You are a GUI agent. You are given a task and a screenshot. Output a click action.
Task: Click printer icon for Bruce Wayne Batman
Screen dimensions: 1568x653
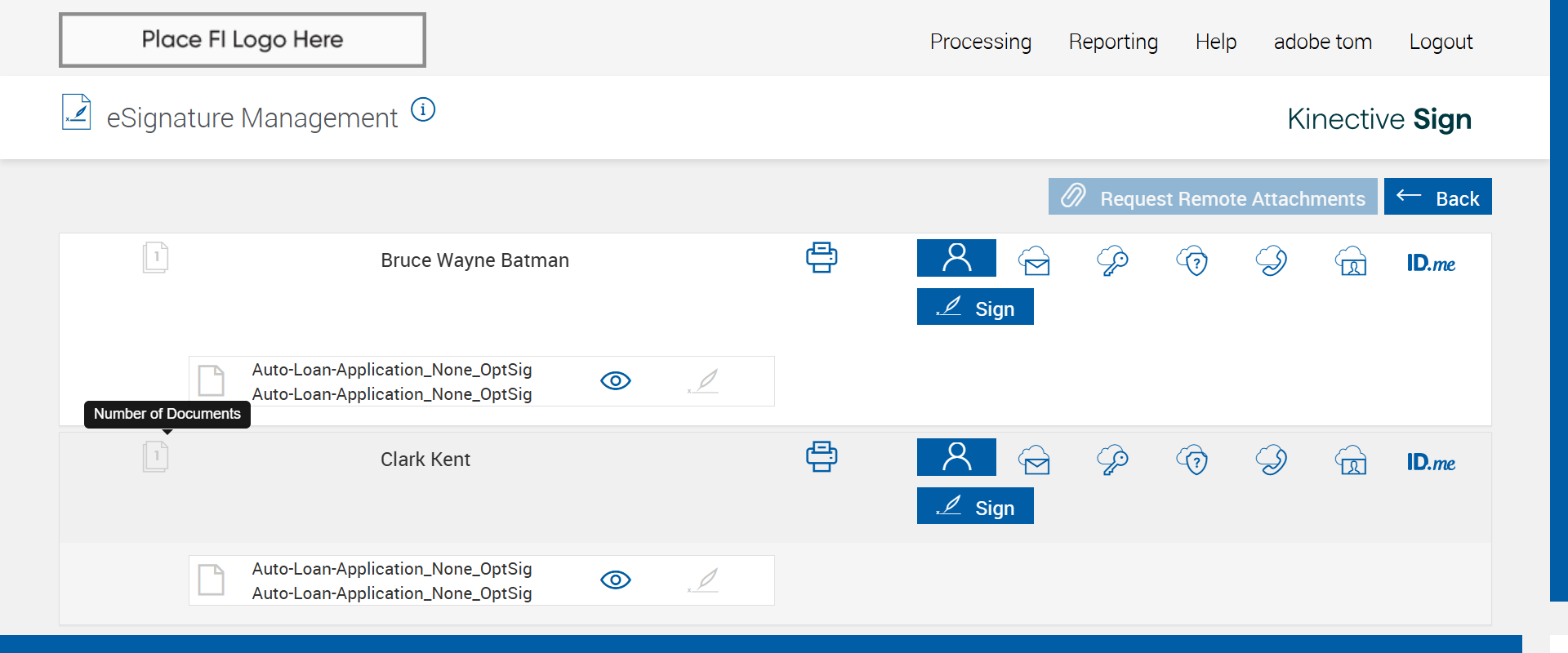pos(822,258)
